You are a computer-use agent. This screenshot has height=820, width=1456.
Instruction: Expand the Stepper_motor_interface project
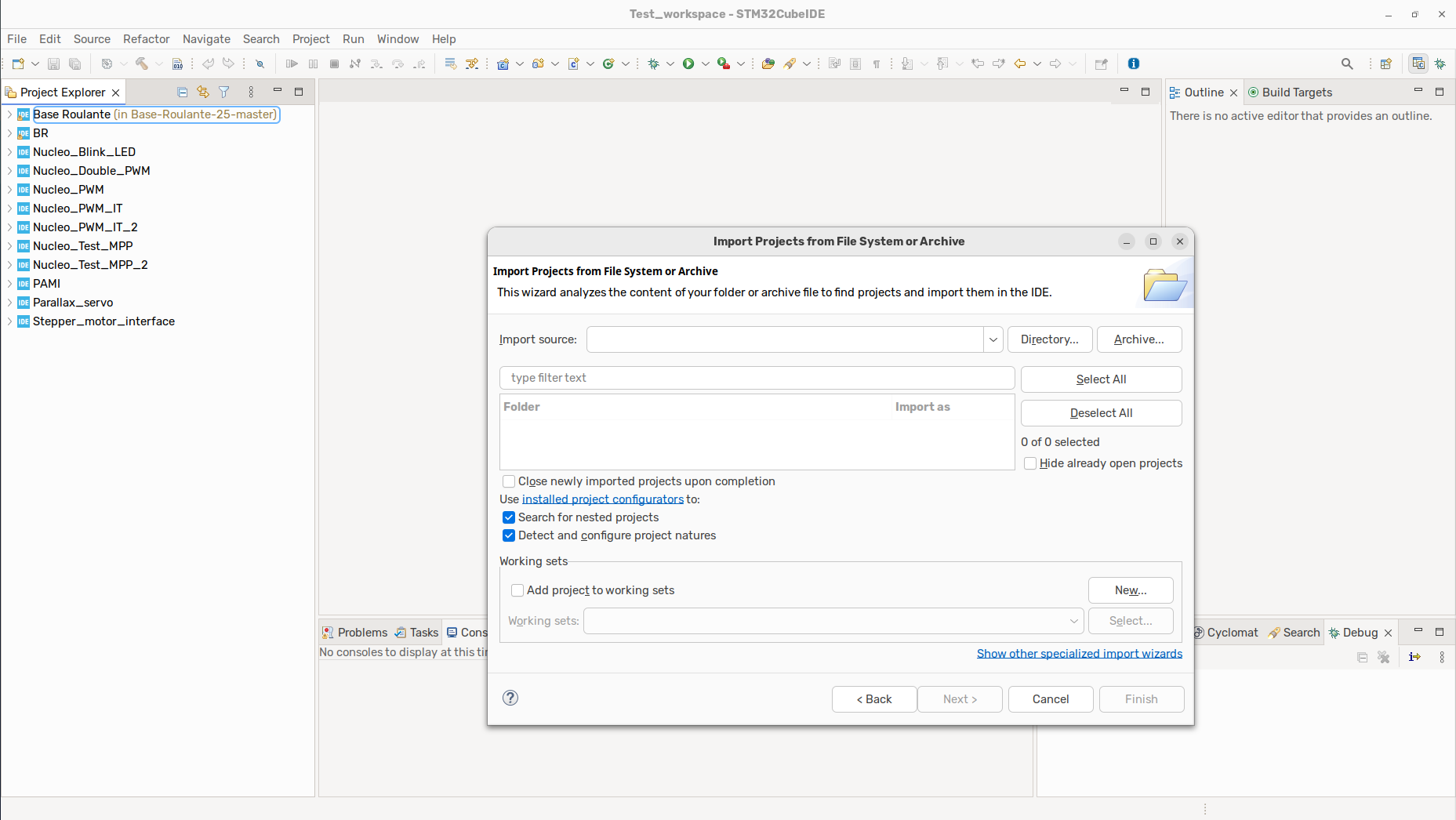click(9, 321)
